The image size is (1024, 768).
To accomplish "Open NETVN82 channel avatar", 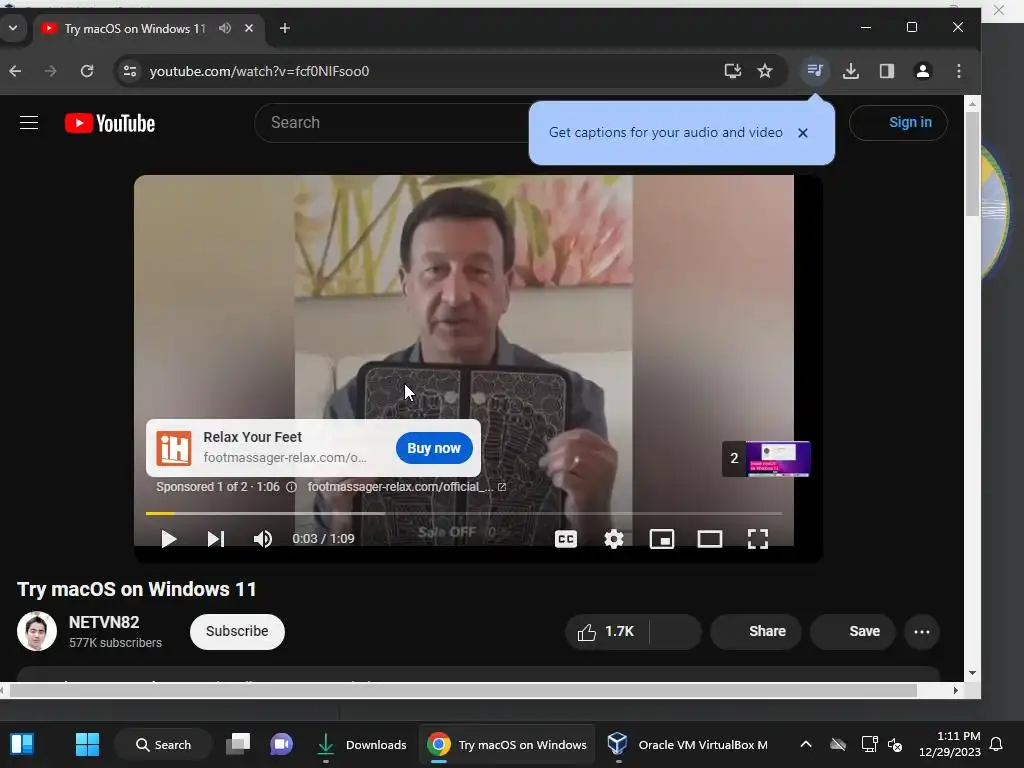I will (x=37, y=631).
